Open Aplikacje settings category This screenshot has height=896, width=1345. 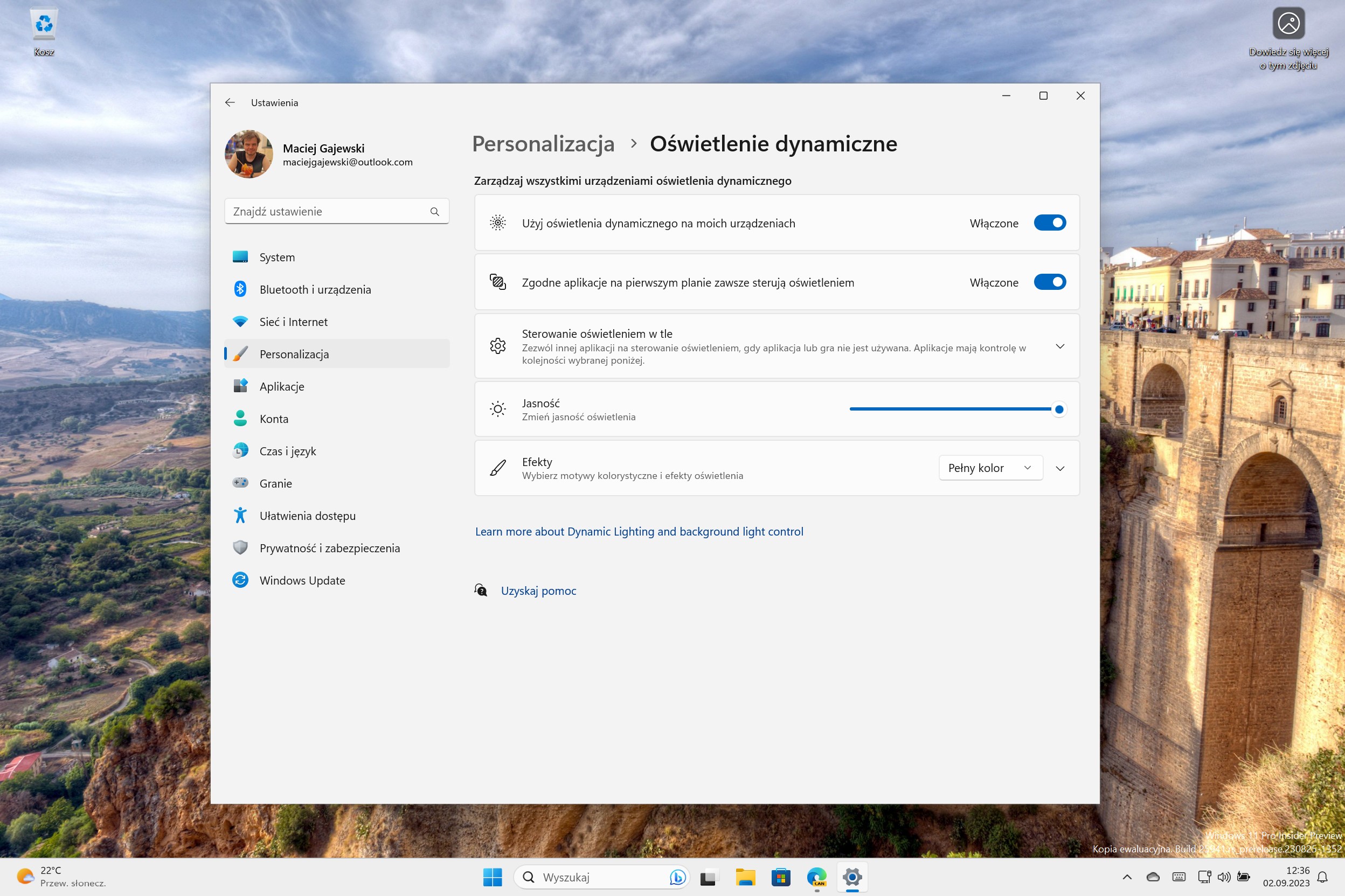[x=337, y=387]
